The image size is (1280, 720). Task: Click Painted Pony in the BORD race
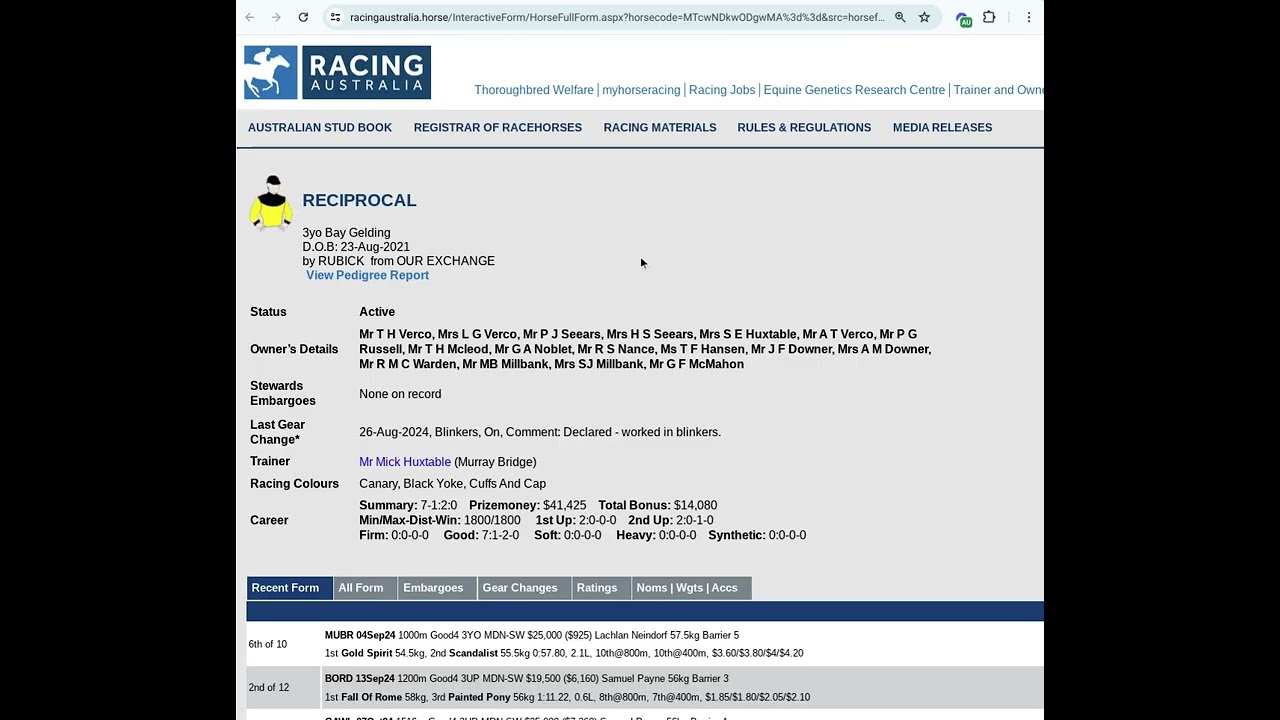tap(479, 697)
